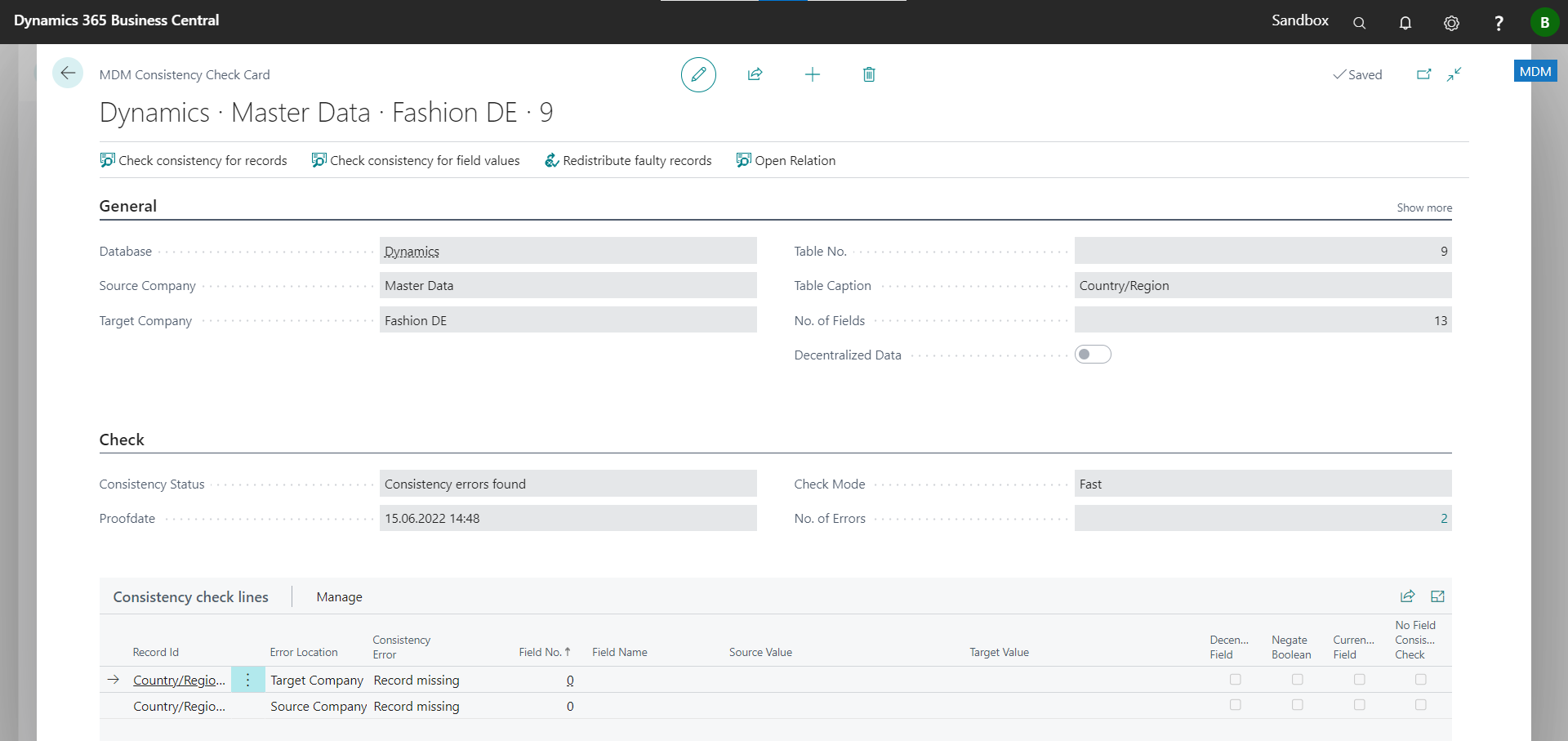Screen dimensions: 1568x741
Task: Open Source Value column header menu
Action: coord(760,652)
